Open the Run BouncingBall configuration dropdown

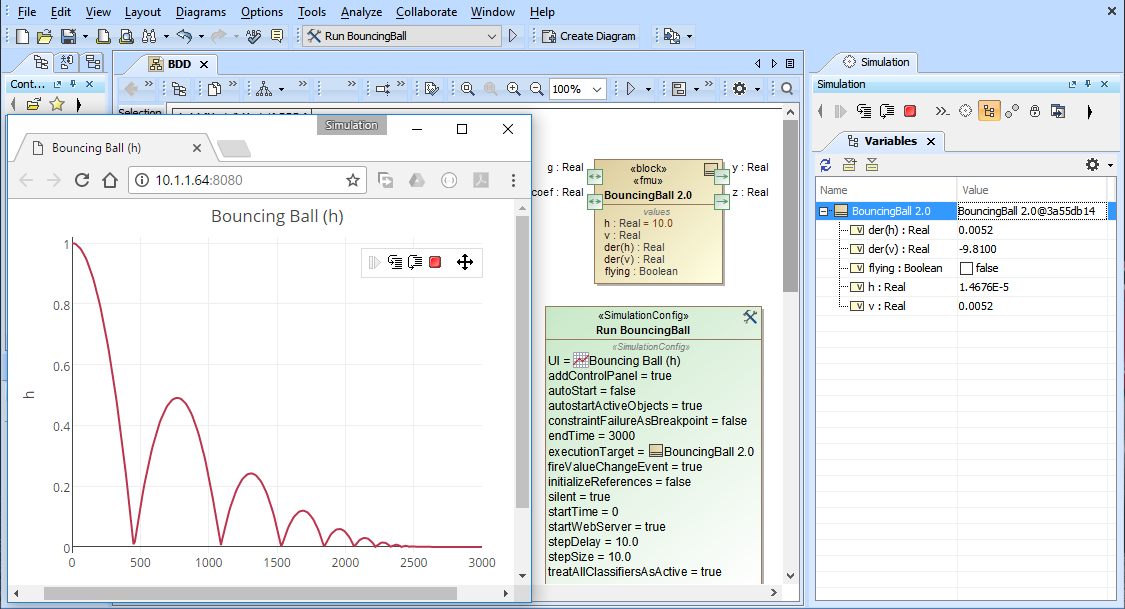[x=491, y=36]
